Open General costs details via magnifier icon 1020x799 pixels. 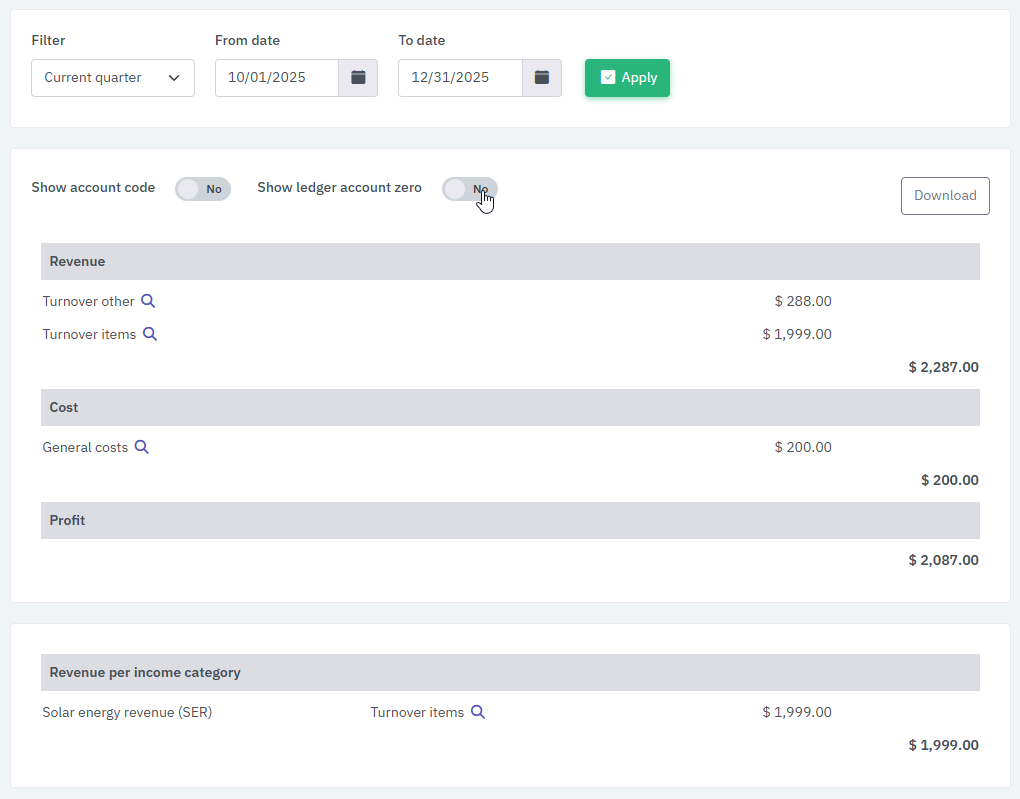point(142,447)
